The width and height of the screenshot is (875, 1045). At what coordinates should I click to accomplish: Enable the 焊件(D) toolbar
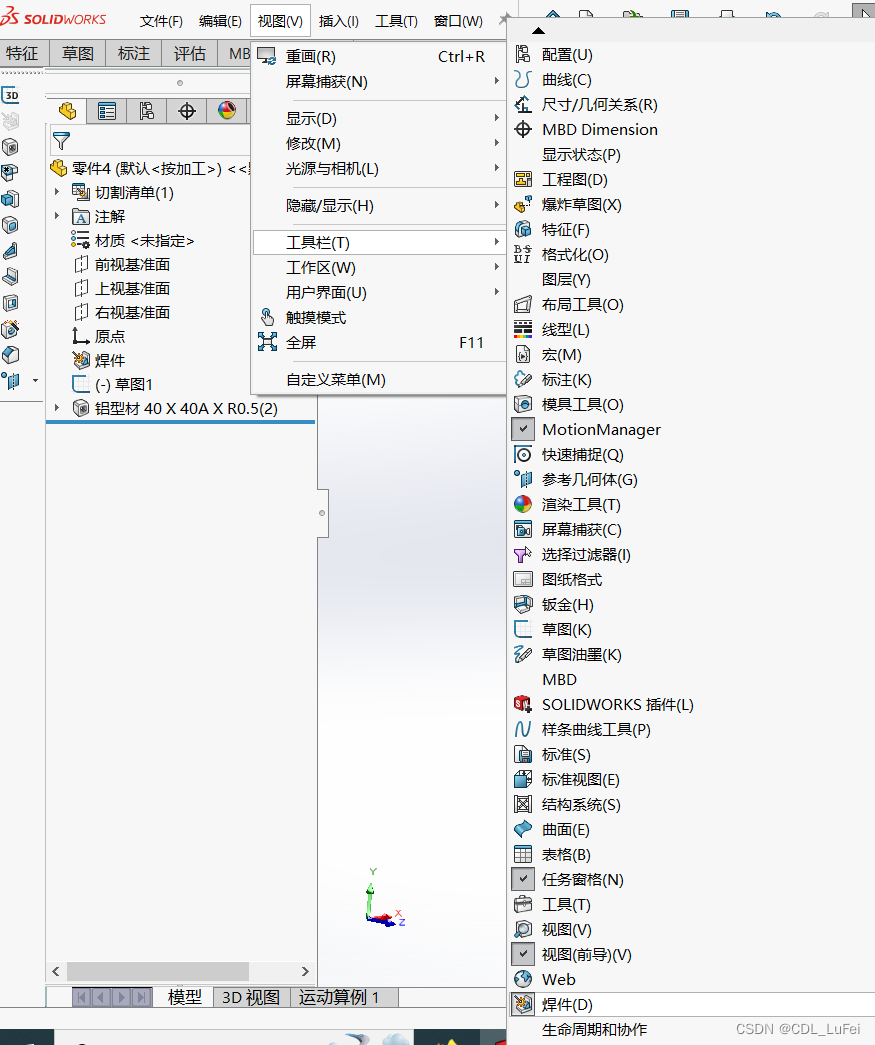coord(566,1004)
